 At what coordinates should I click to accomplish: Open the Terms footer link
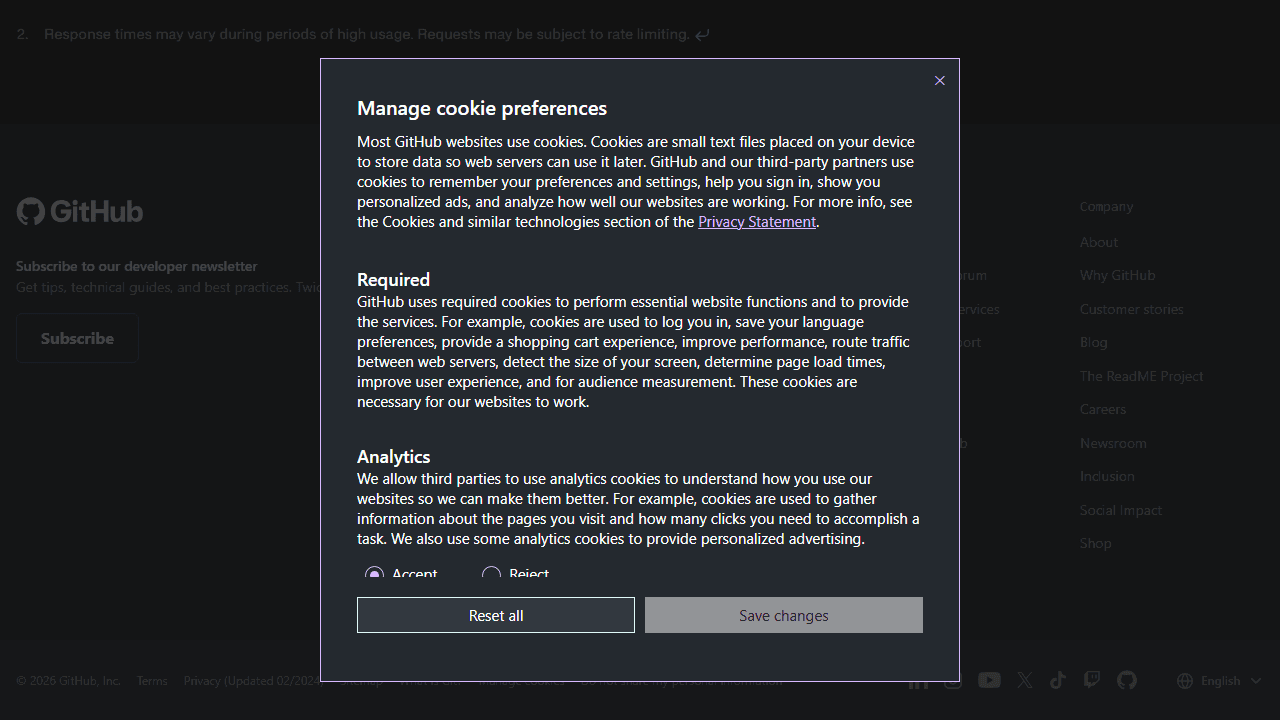point(152,681)
